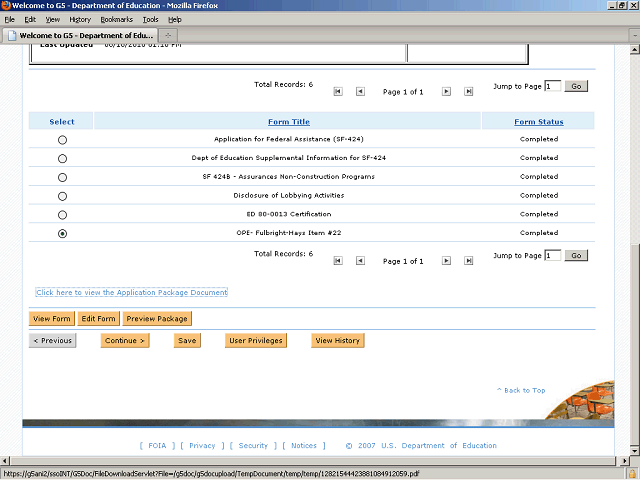Go to previous page in bottom pagination
This screenshot has width=640, height=480.
click(360, 260)
